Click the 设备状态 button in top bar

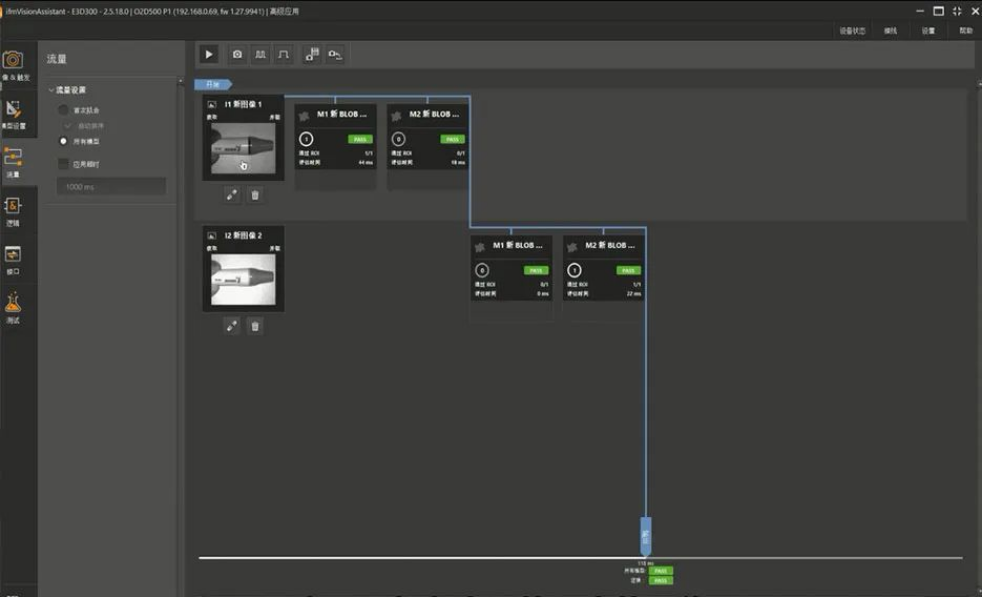tap(852, 31)
